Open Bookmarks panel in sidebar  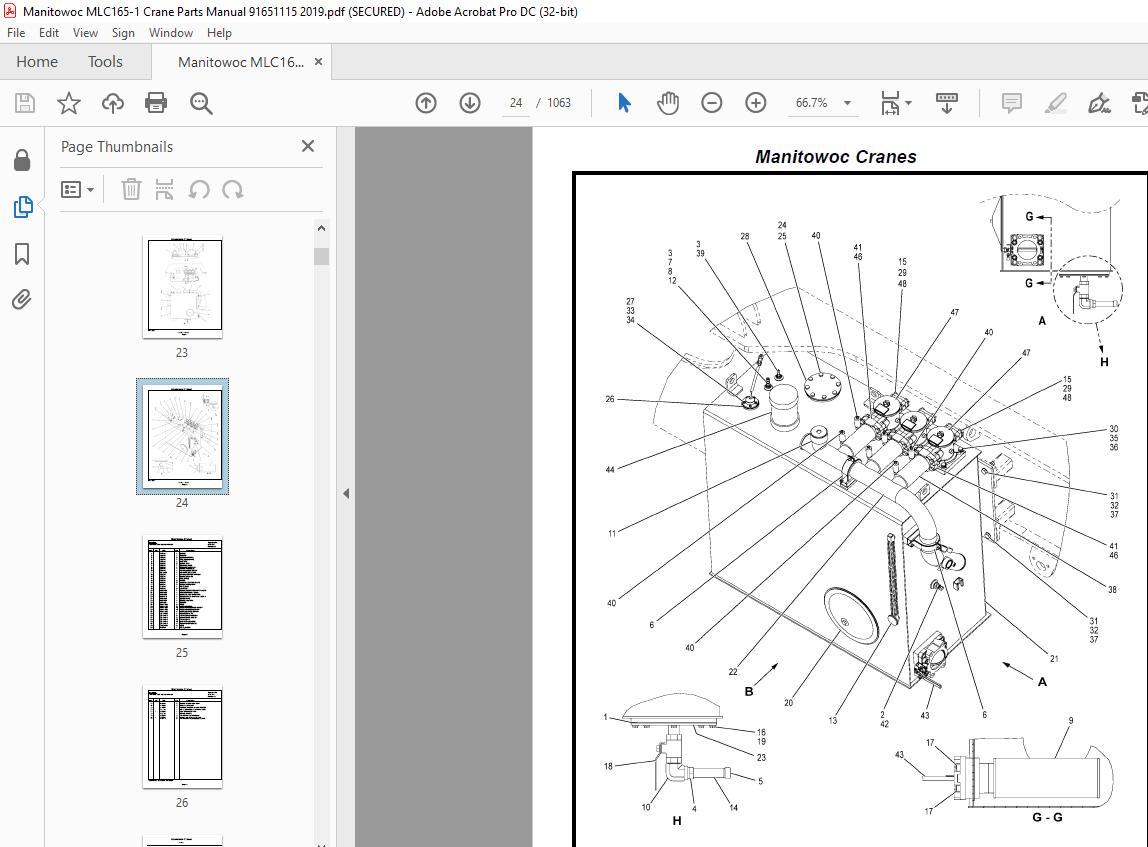(x=22, y=254)
